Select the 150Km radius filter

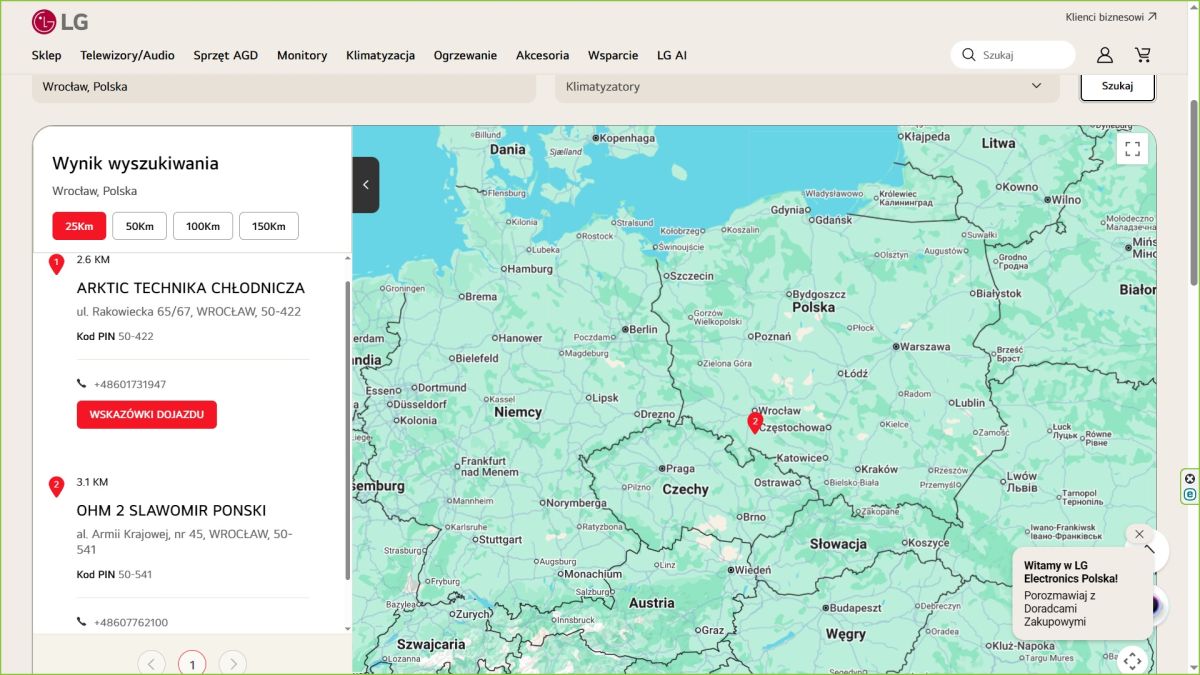click(x=269, y=226)
